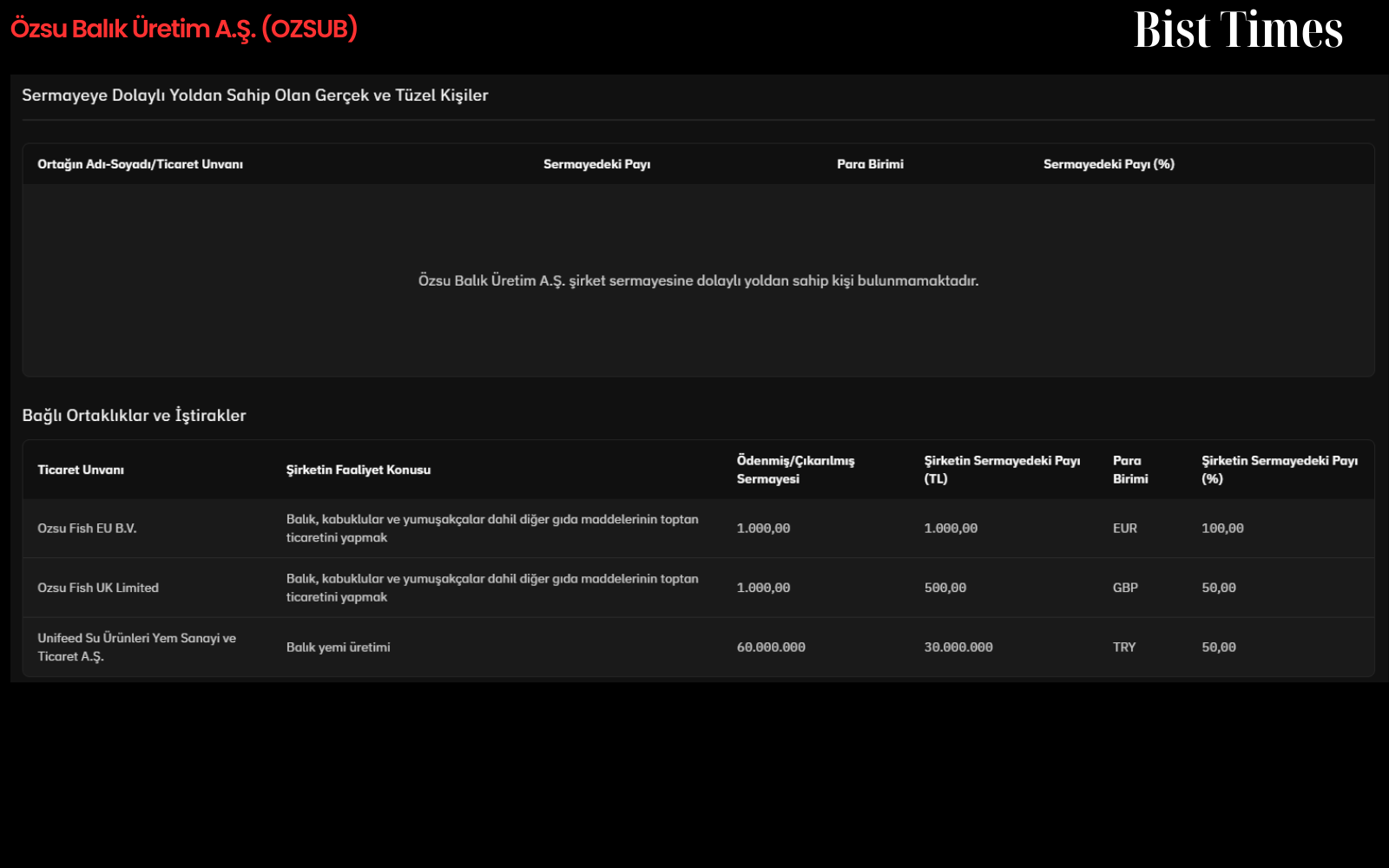Click the 60.000.000 paid capital value
The image size is (1389, 868).
[771, 648]
